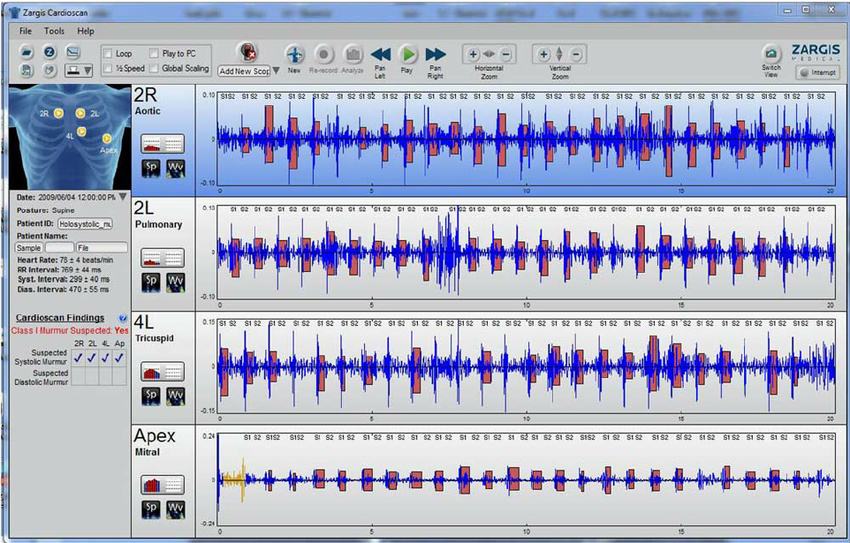Click the green Play button

pyautogui.click(x=408, y=54)
